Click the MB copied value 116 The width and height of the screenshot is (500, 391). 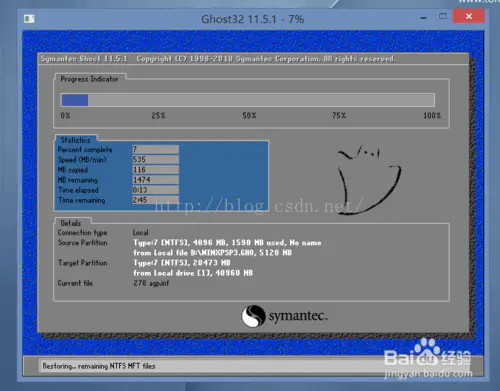[155, 170]
